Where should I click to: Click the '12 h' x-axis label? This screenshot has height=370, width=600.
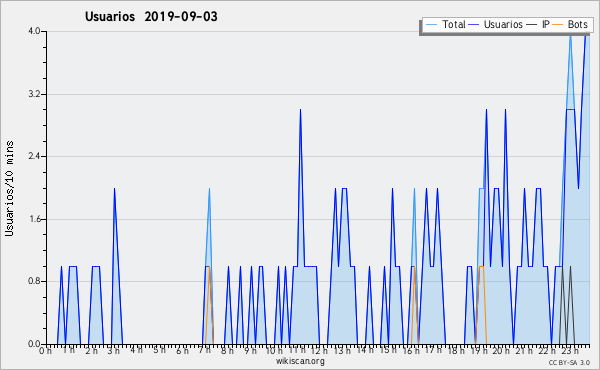pos(320,350)
